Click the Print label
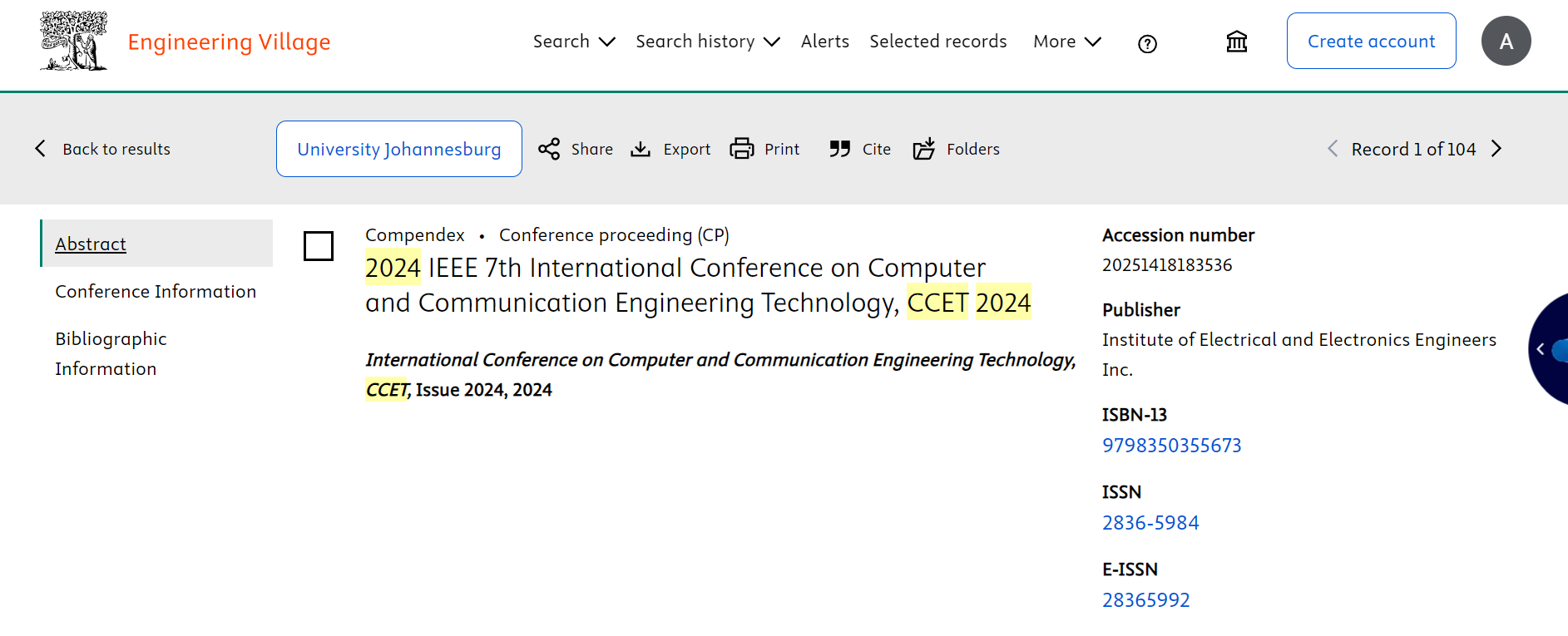The width and height of the screenshot is (1568, 636). tap(782, 149)
